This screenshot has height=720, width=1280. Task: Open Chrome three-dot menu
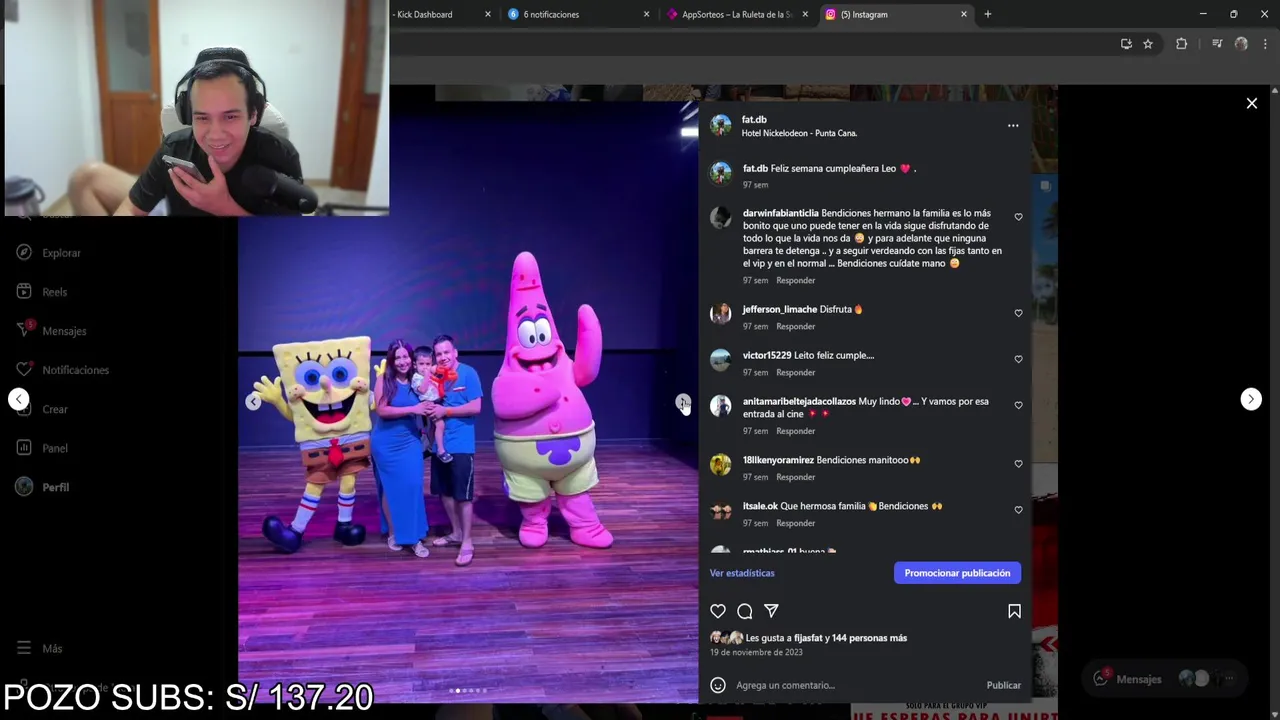point(1265,44)
